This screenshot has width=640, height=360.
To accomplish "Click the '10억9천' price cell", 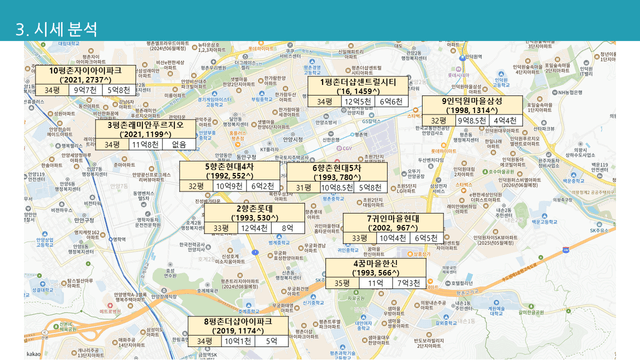I will point(229,186).
